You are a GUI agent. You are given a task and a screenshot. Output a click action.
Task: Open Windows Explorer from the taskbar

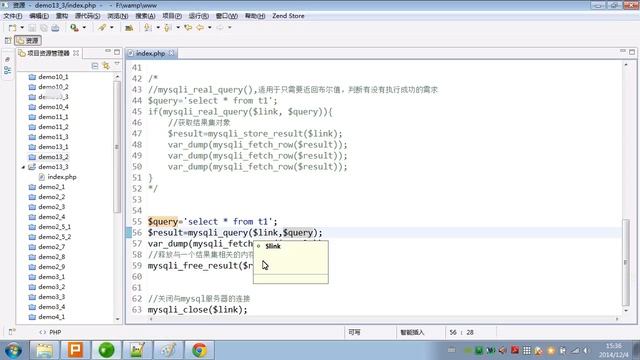pos(44,350)
